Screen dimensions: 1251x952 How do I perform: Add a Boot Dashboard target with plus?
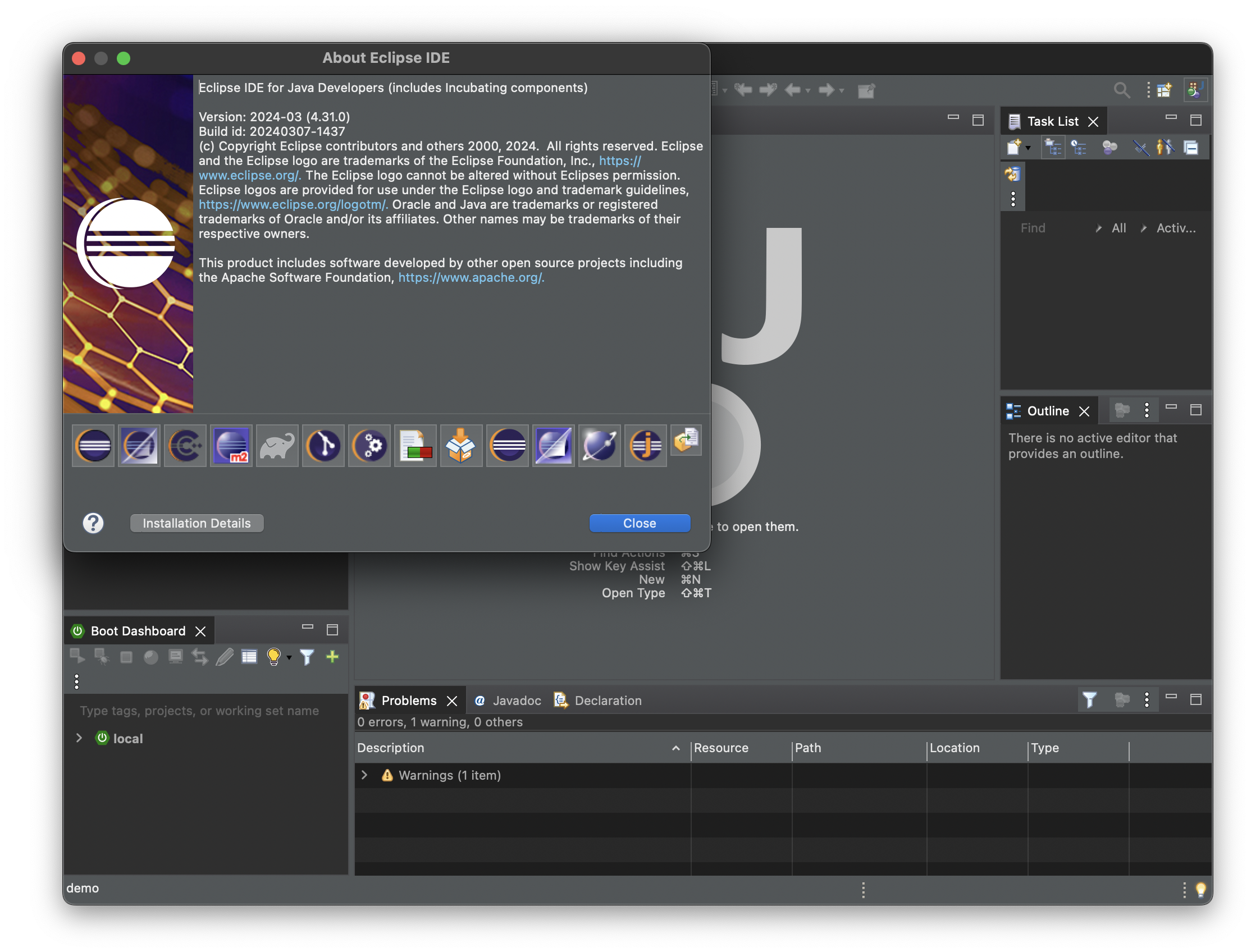click(x=332, y=657)
